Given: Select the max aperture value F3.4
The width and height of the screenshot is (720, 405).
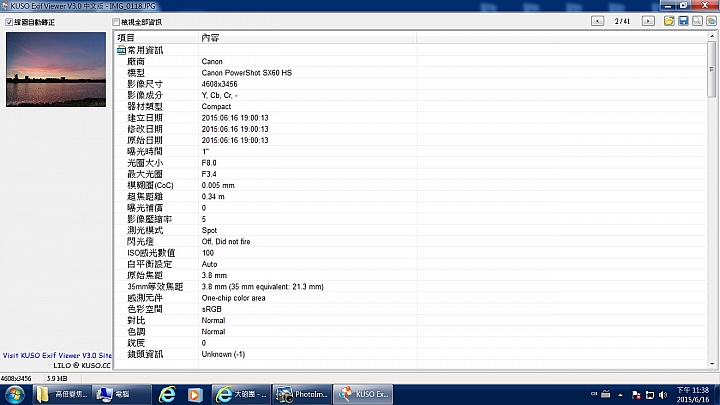Looking at the screenshot, I should 209,174.
